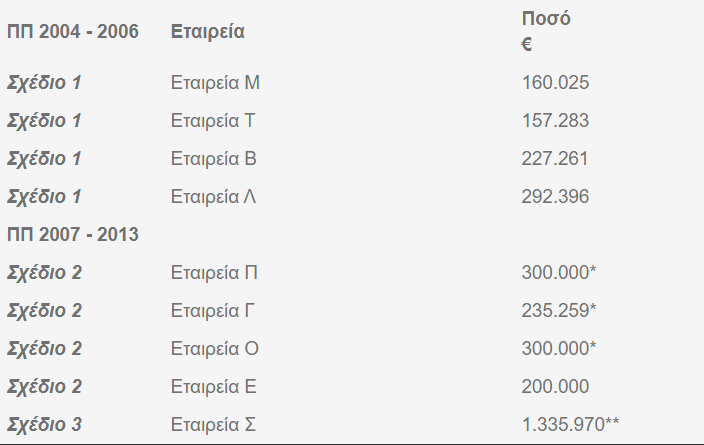Click on 'Εταιρεία Ο' cell
This screenshot has height=445, width=704.
click(215, 348)
